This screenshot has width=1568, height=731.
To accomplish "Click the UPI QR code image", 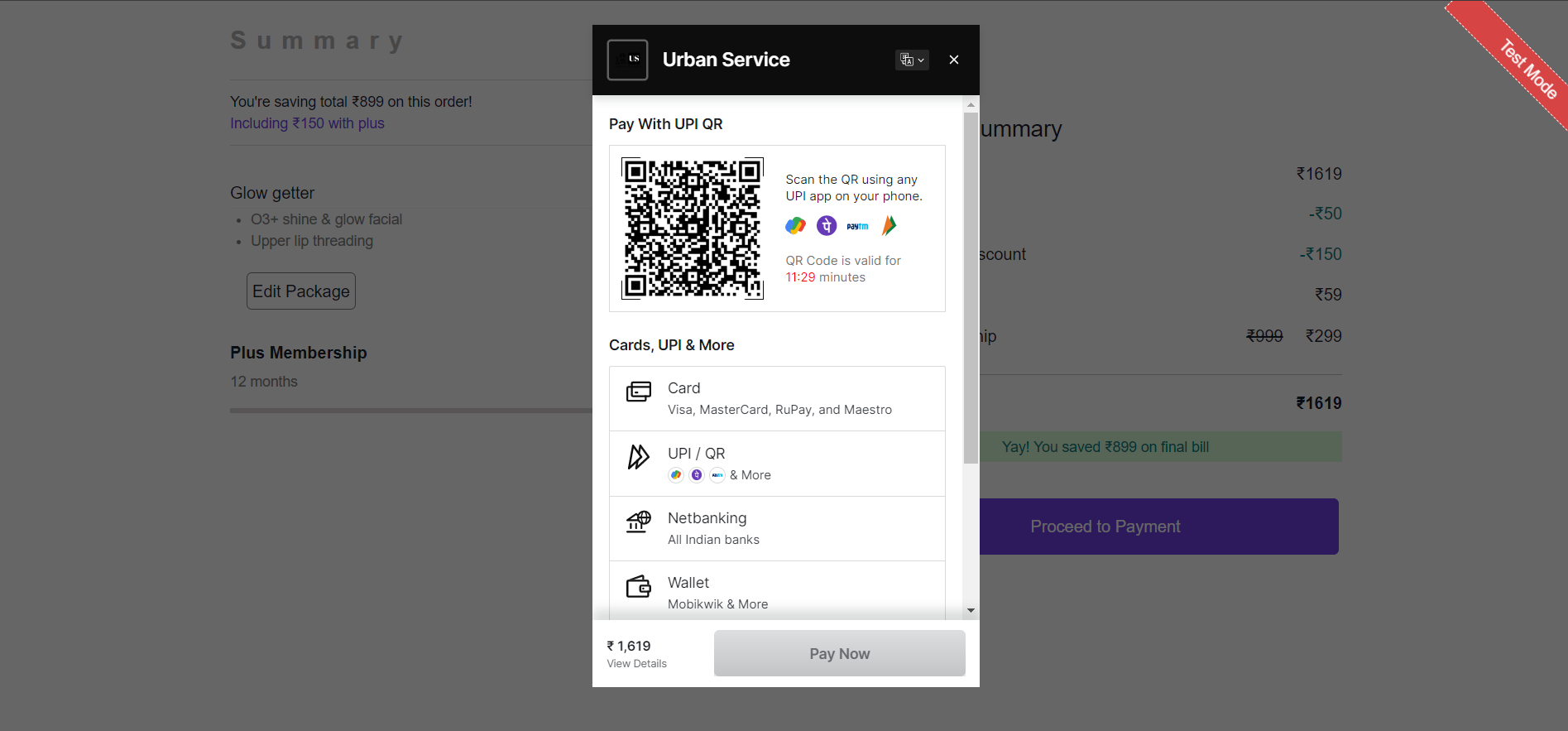I will pos(693,228).
